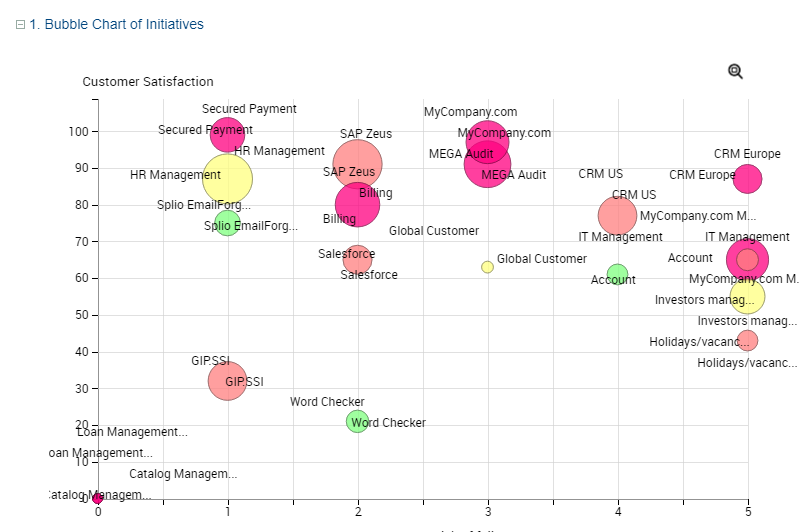This screenshot has width=800, height=532.
Task: Select the pink MEGA Audit bubble
Action: coord(488,165)
